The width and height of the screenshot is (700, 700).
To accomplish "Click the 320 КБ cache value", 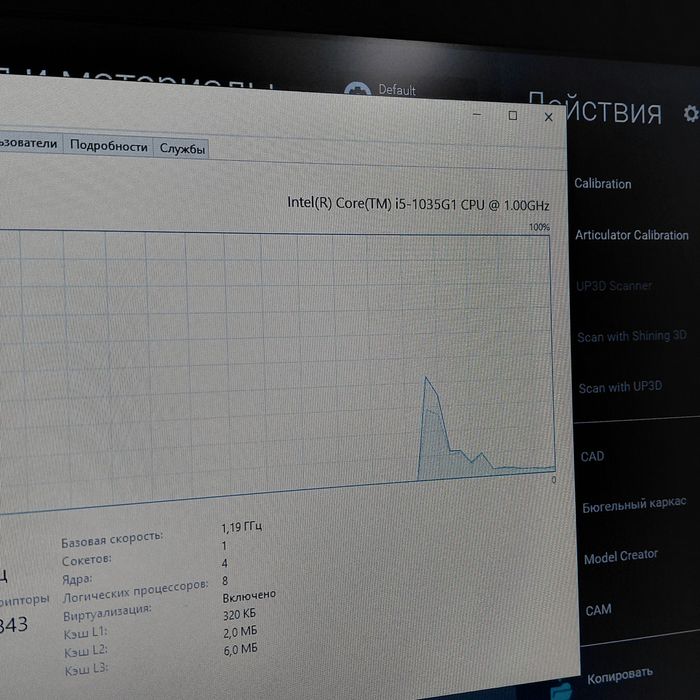I will [x=239, y=615].
